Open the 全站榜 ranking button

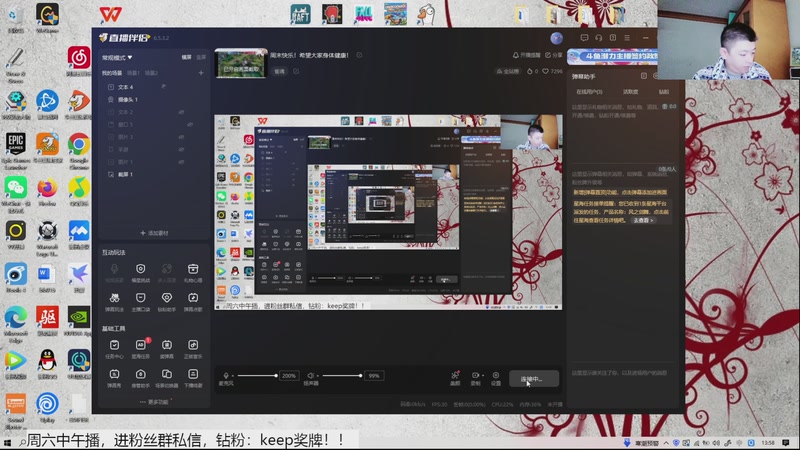click(508, 71)
